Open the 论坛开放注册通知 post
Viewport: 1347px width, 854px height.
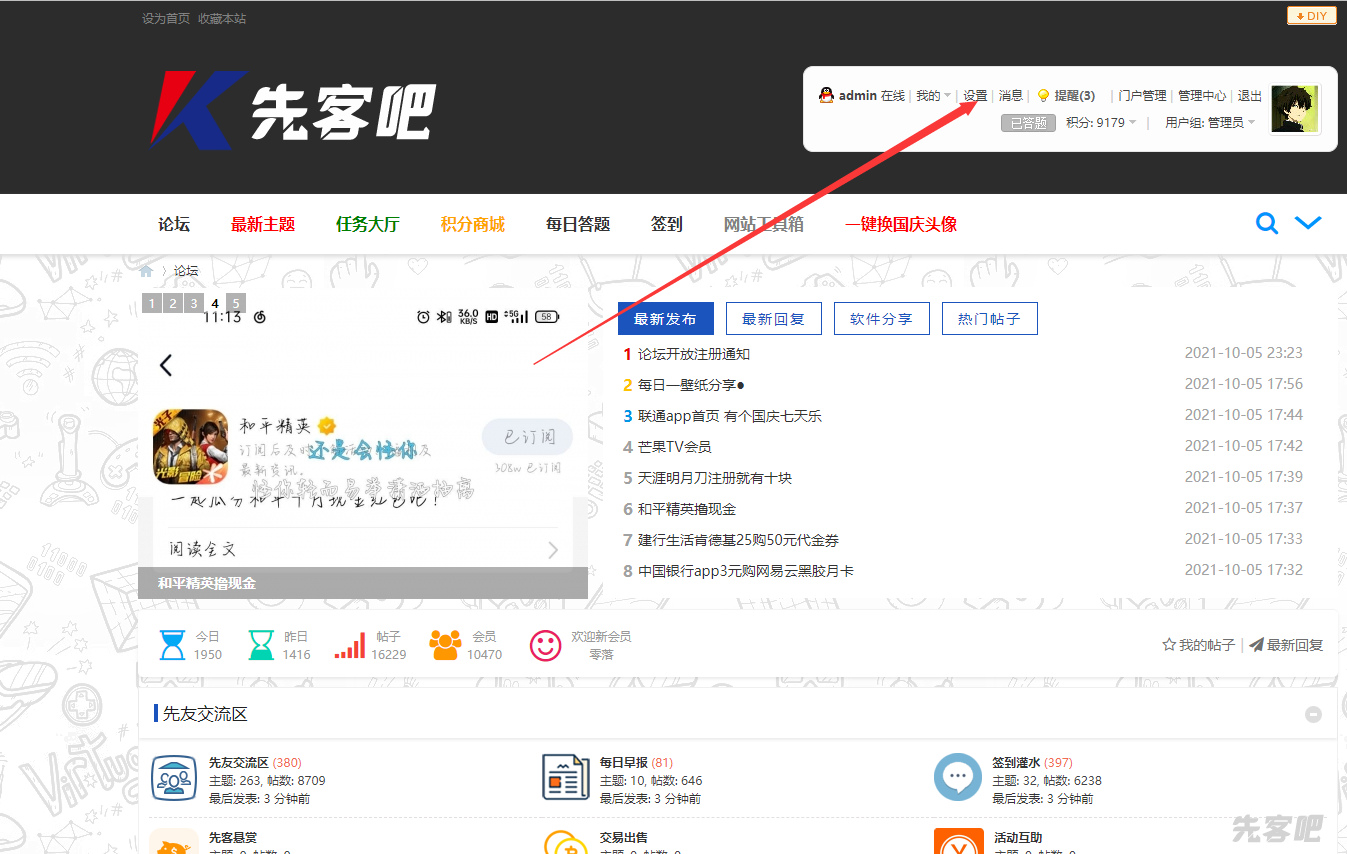(693, 354)
